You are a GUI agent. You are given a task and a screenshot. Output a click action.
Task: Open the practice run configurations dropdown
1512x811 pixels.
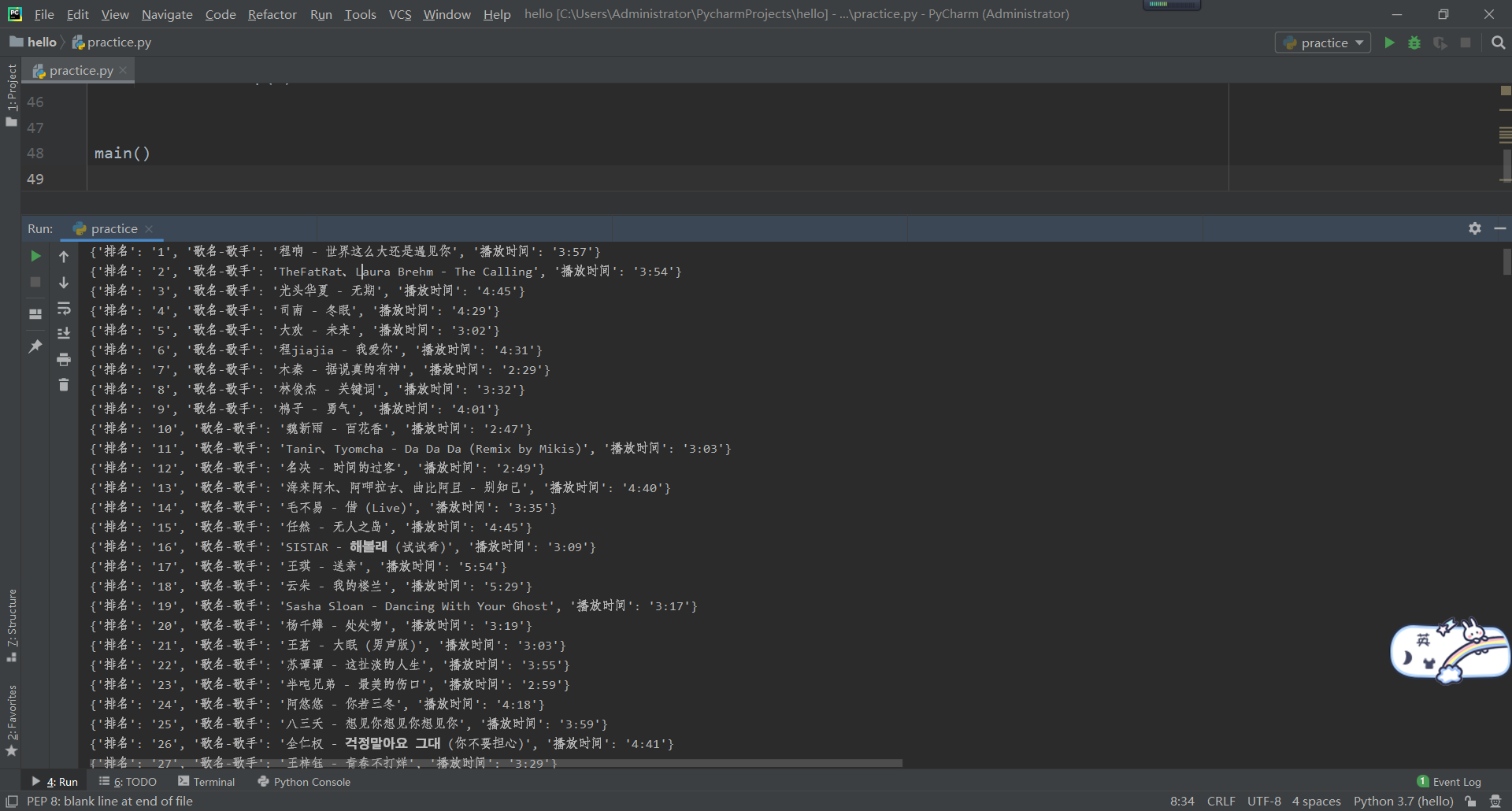pos(1323,43)
